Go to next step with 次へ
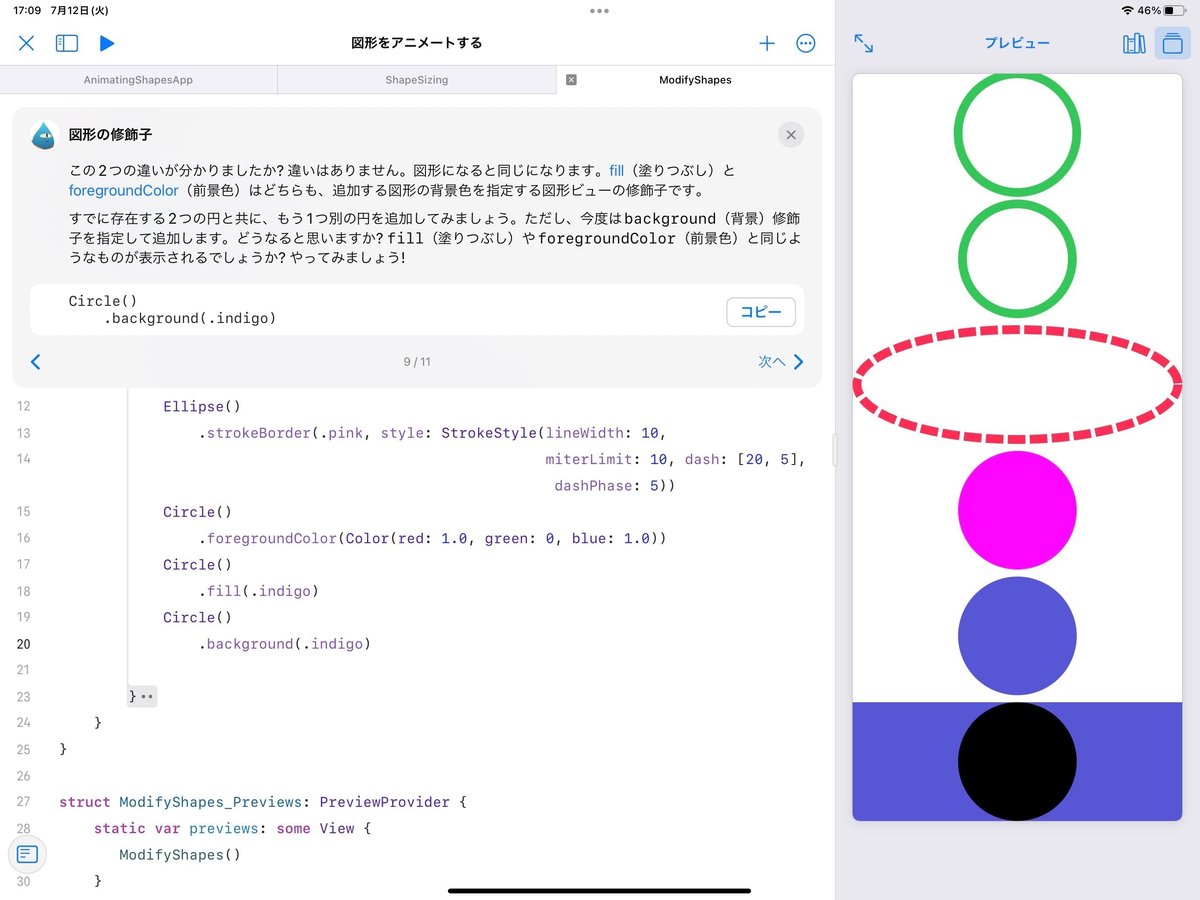Screen dimensions: 1200x900 (x=780, y=362)
